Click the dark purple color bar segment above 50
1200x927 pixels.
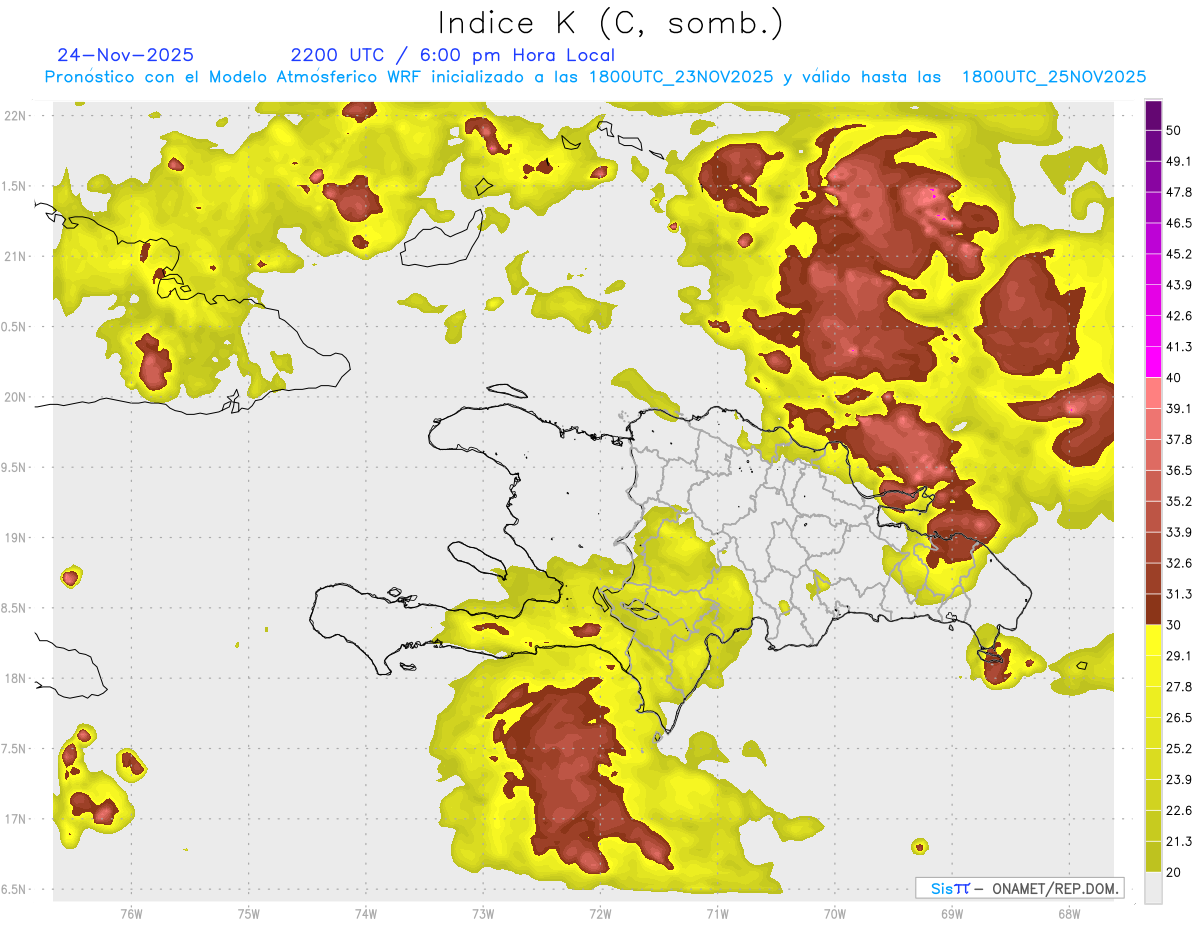[1153, 115]
